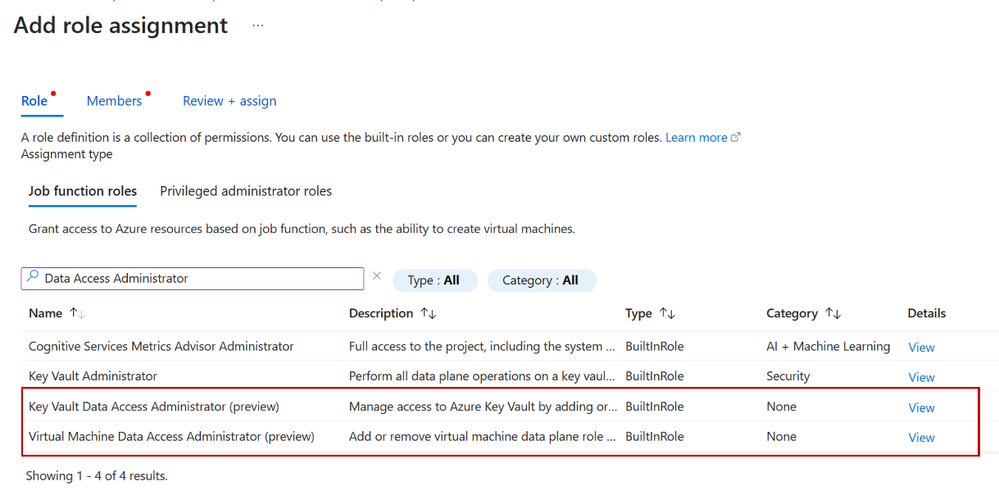This screenshot has height=496, width=999.
Task: Click the search magnifier icon
Action: pos(33,278)
